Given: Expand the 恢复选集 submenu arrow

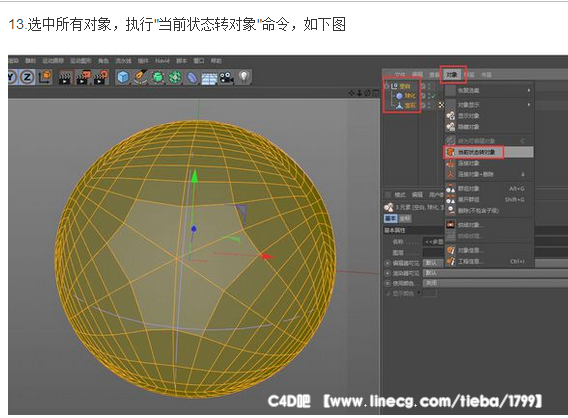Looking at the screenshot, I should [529, 90].
